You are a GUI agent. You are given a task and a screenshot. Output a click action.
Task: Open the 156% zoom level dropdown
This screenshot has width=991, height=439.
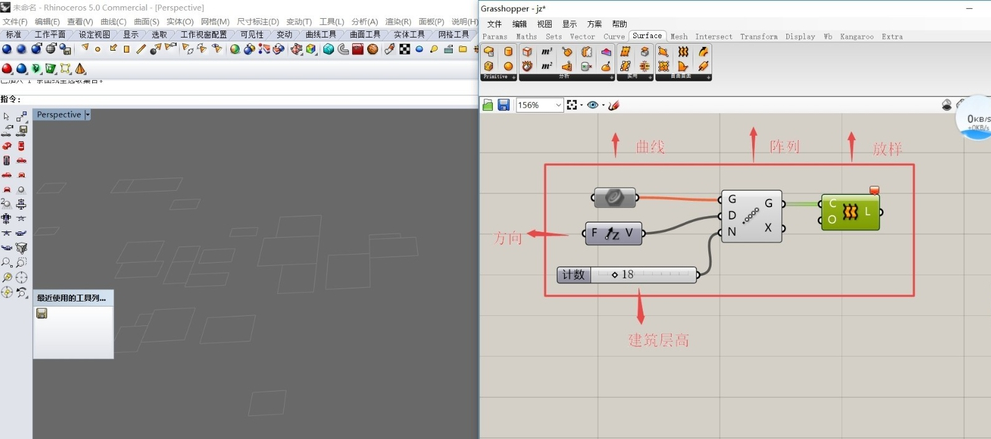point(558,105)
